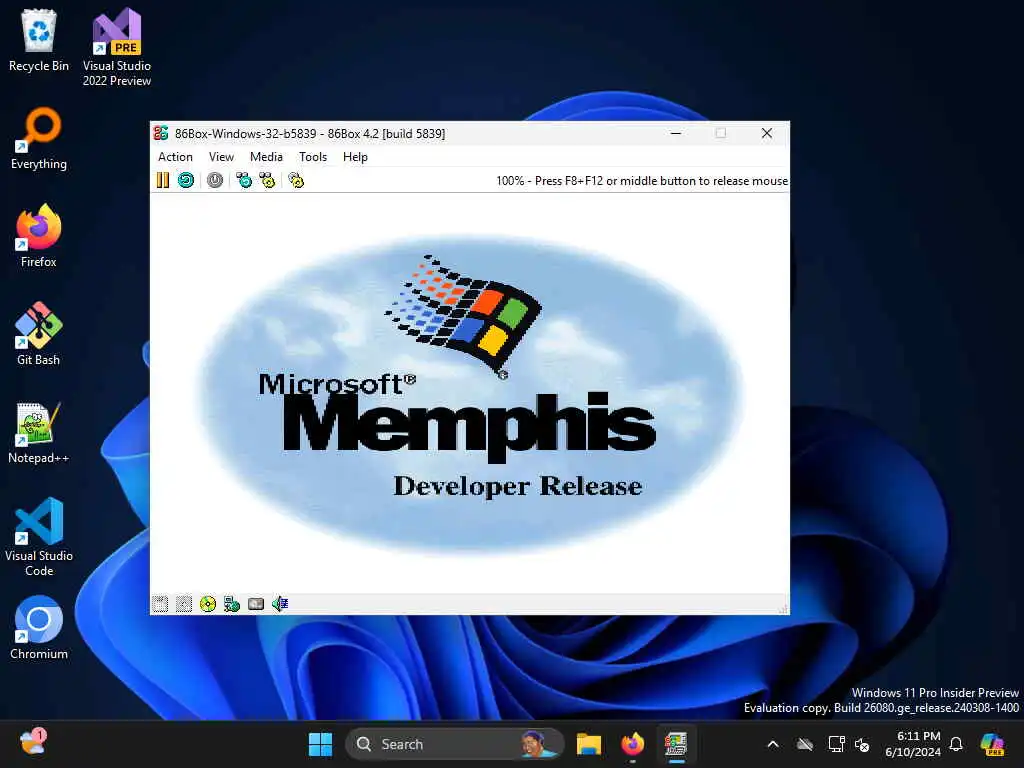Viewport: 1024px width, 768px height.
Task: Click the muted volume tray icon
Action: [x=862, y=744]
